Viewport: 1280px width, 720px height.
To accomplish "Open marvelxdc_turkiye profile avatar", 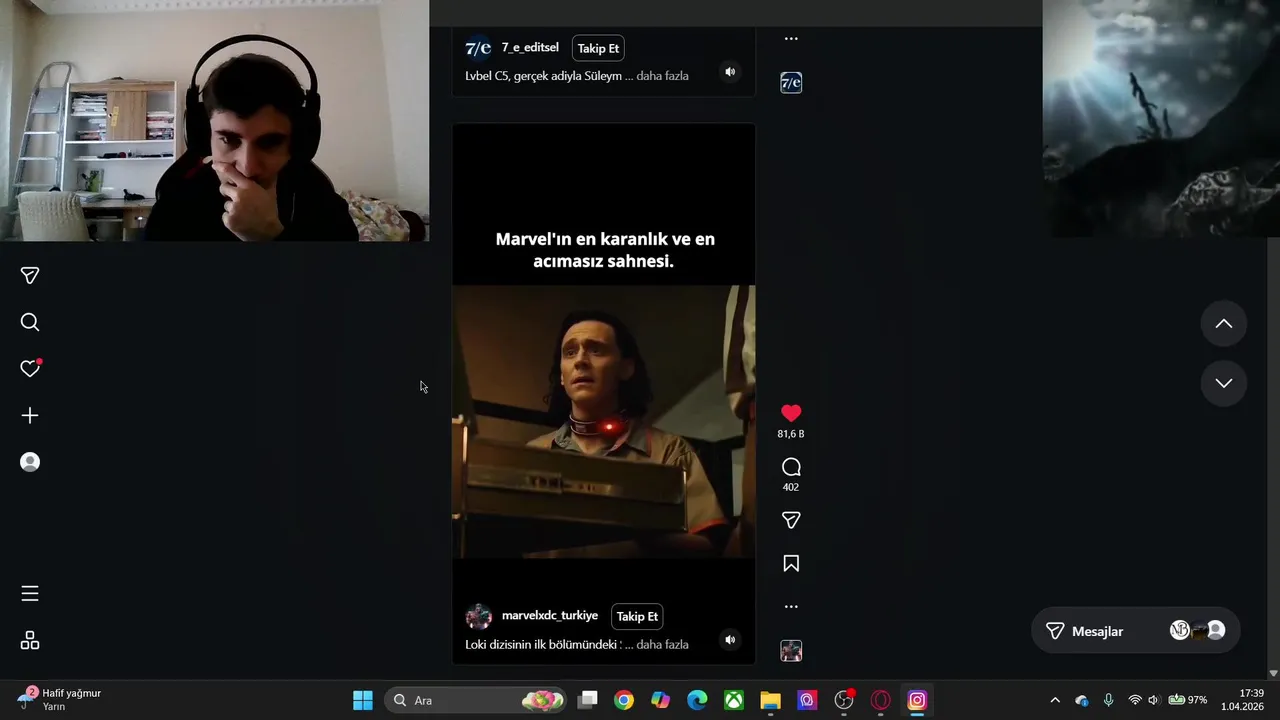I will point(479,616).
